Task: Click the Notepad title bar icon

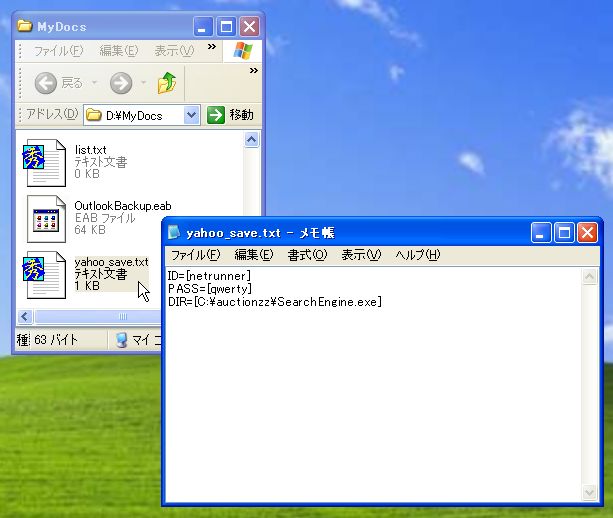Action: coord(174,232)
